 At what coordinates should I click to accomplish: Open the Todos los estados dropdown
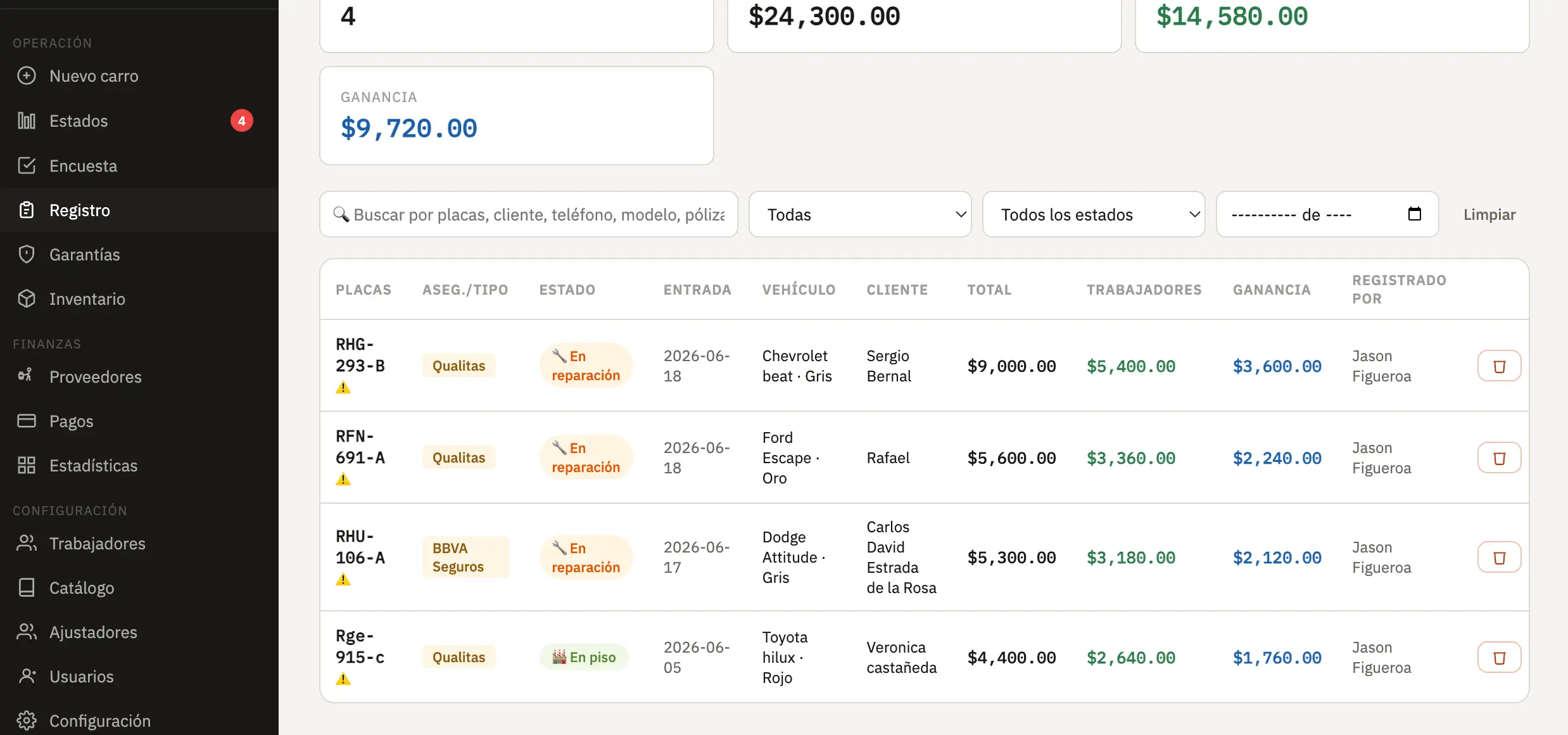point(1094,214)
